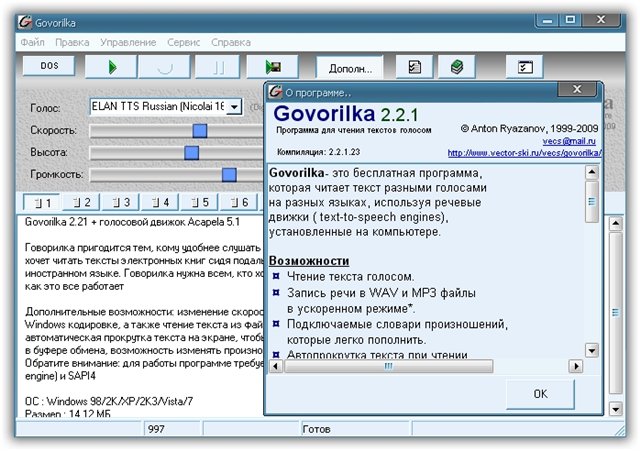Click the Готов status bar entry
This screenshot has height=451, width=640.
[x=316, y=429]
